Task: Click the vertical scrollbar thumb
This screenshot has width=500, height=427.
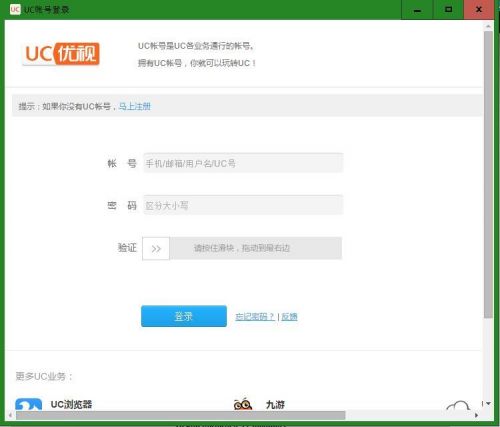Action: coord(488,174)
